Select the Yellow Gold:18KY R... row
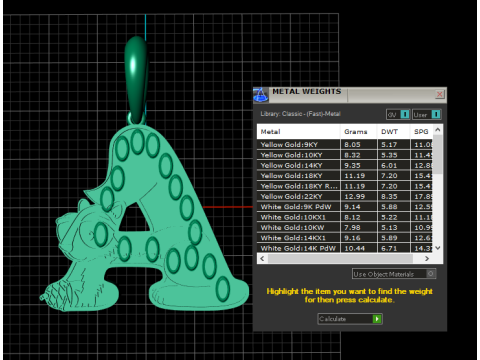This screenshot has height=360, width=480. pos(345,186)
